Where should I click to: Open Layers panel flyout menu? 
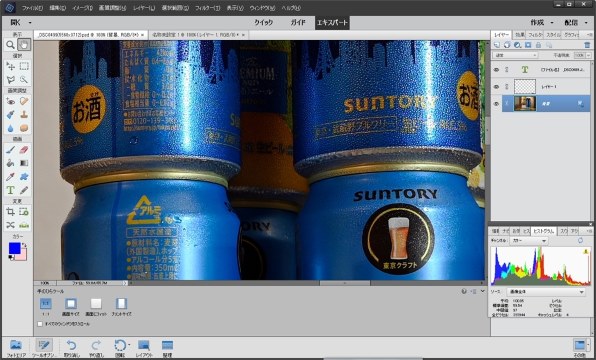point(589,35)
